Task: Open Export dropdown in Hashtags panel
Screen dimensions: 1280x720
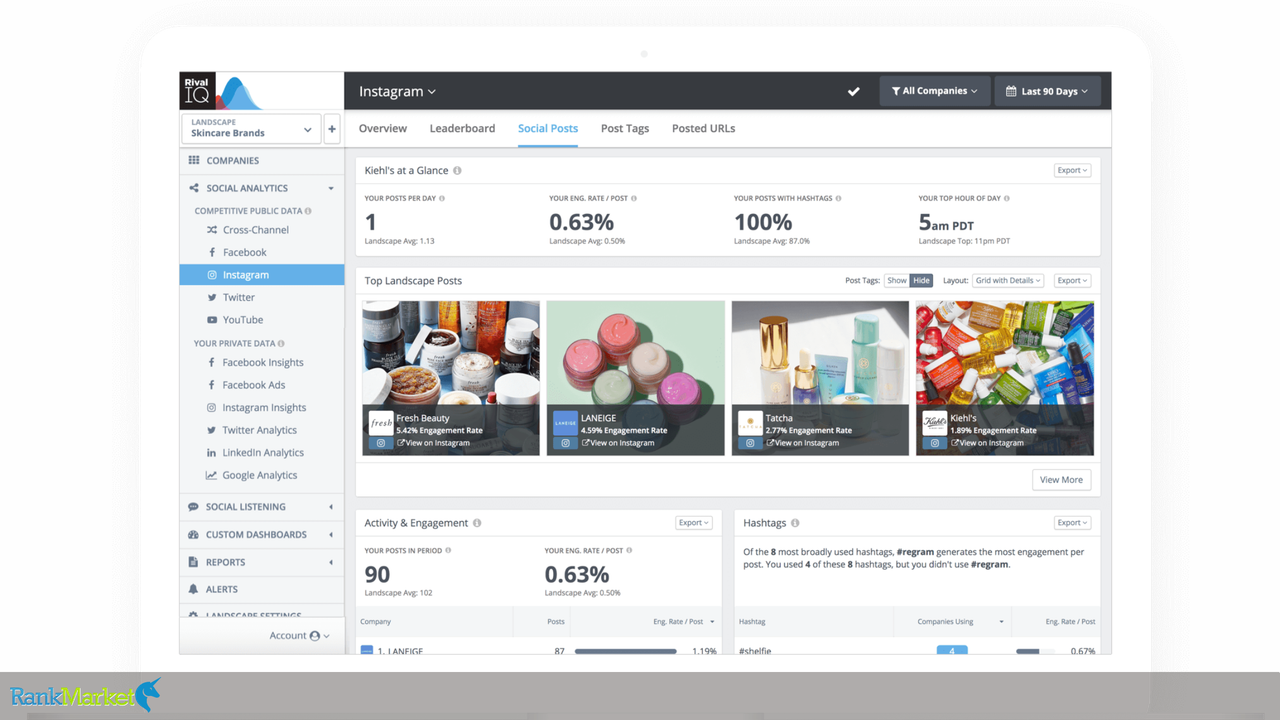Action: (x=1072, y=523)
